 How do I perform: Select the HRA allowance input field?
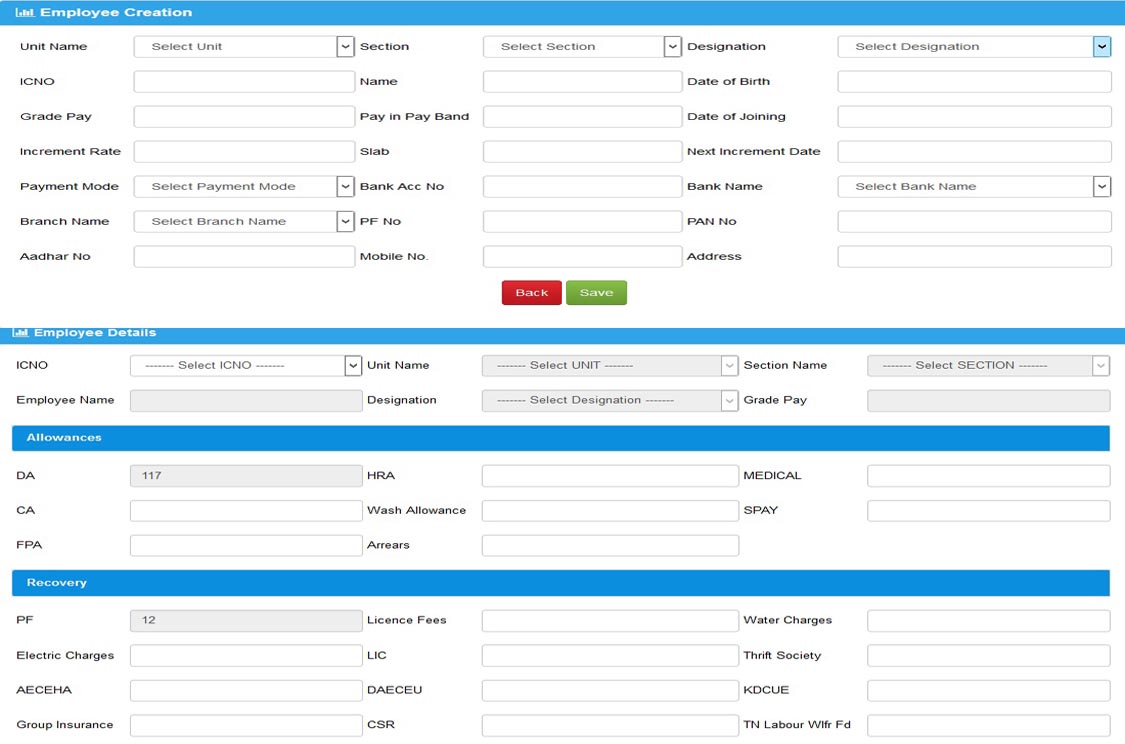click(609, 476)
